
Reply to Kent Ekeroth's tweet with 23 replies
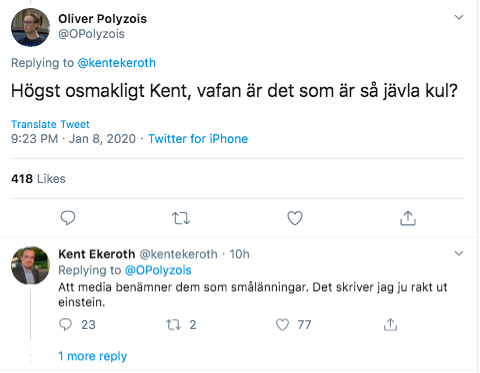point(65,324)
